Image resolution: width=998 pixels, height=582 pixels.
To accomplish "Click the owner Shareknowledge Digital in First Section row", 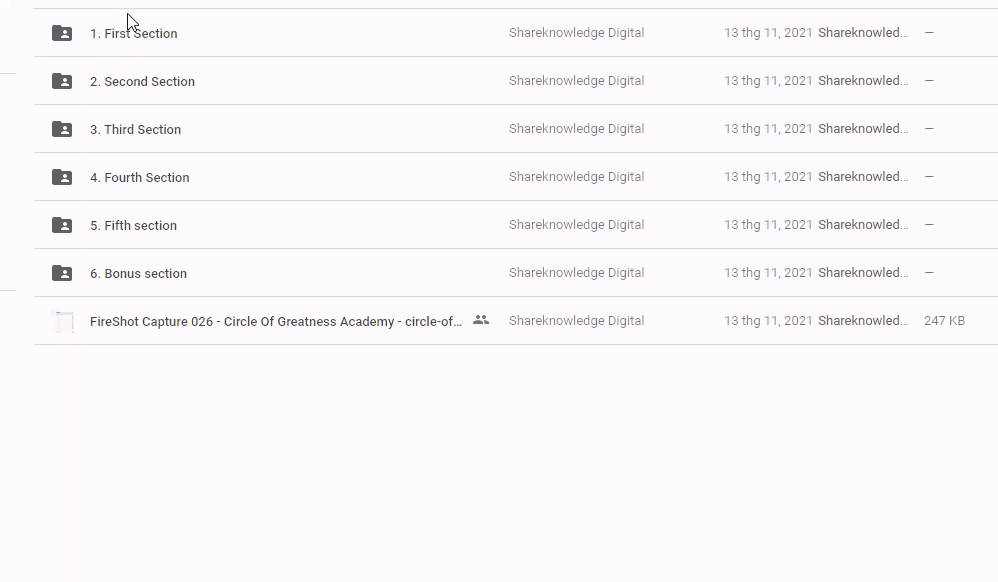I will 577,32.
